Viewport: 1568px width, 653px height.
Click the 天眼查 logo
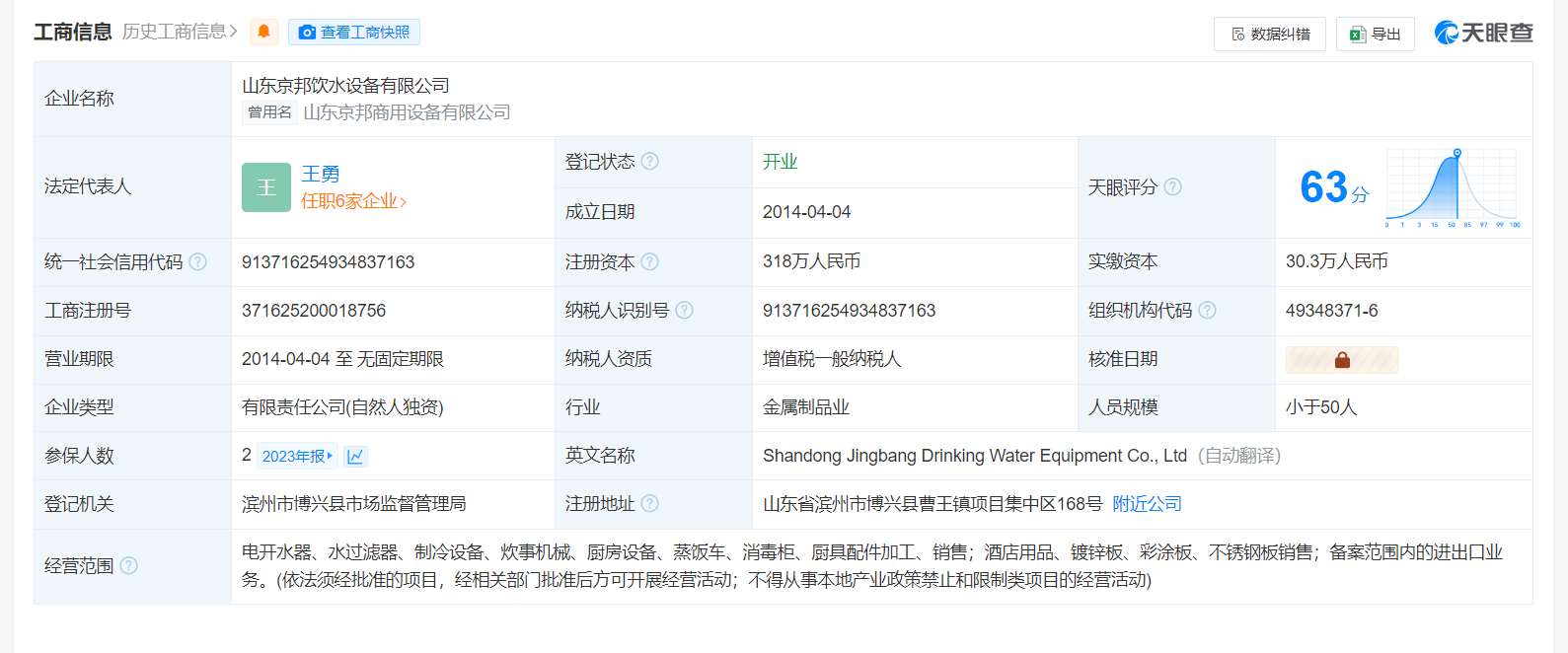click(1483, 33)
